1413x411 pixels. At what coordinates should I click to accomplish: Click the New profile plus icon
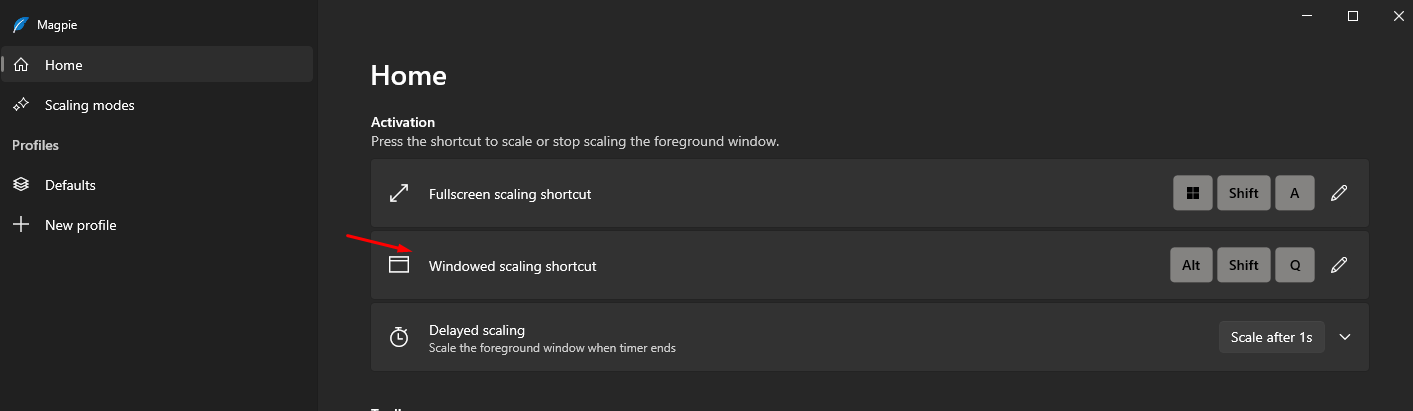pos(21,225)
